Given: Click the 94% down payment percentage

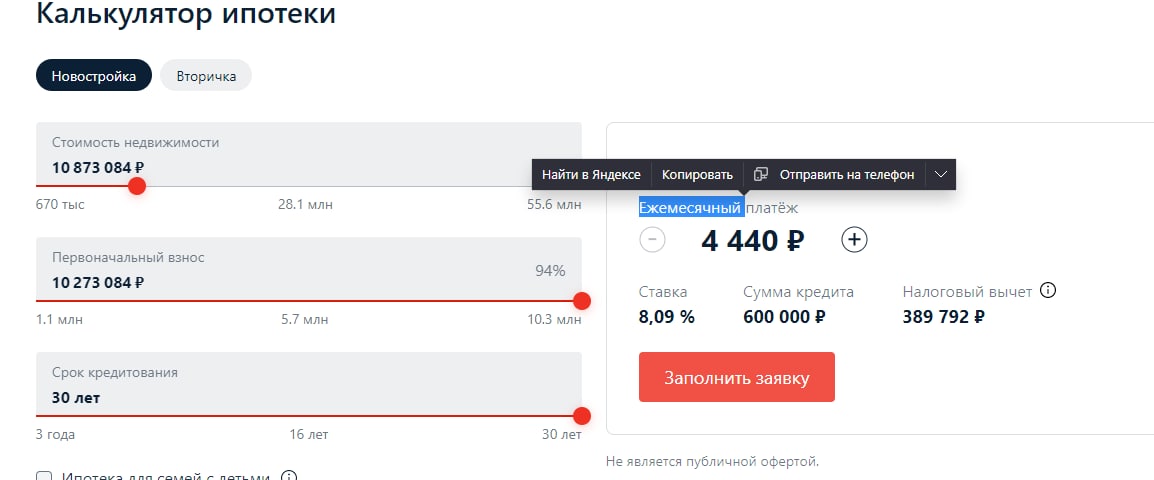Looking at the screenshot, I should coord(551,271).
